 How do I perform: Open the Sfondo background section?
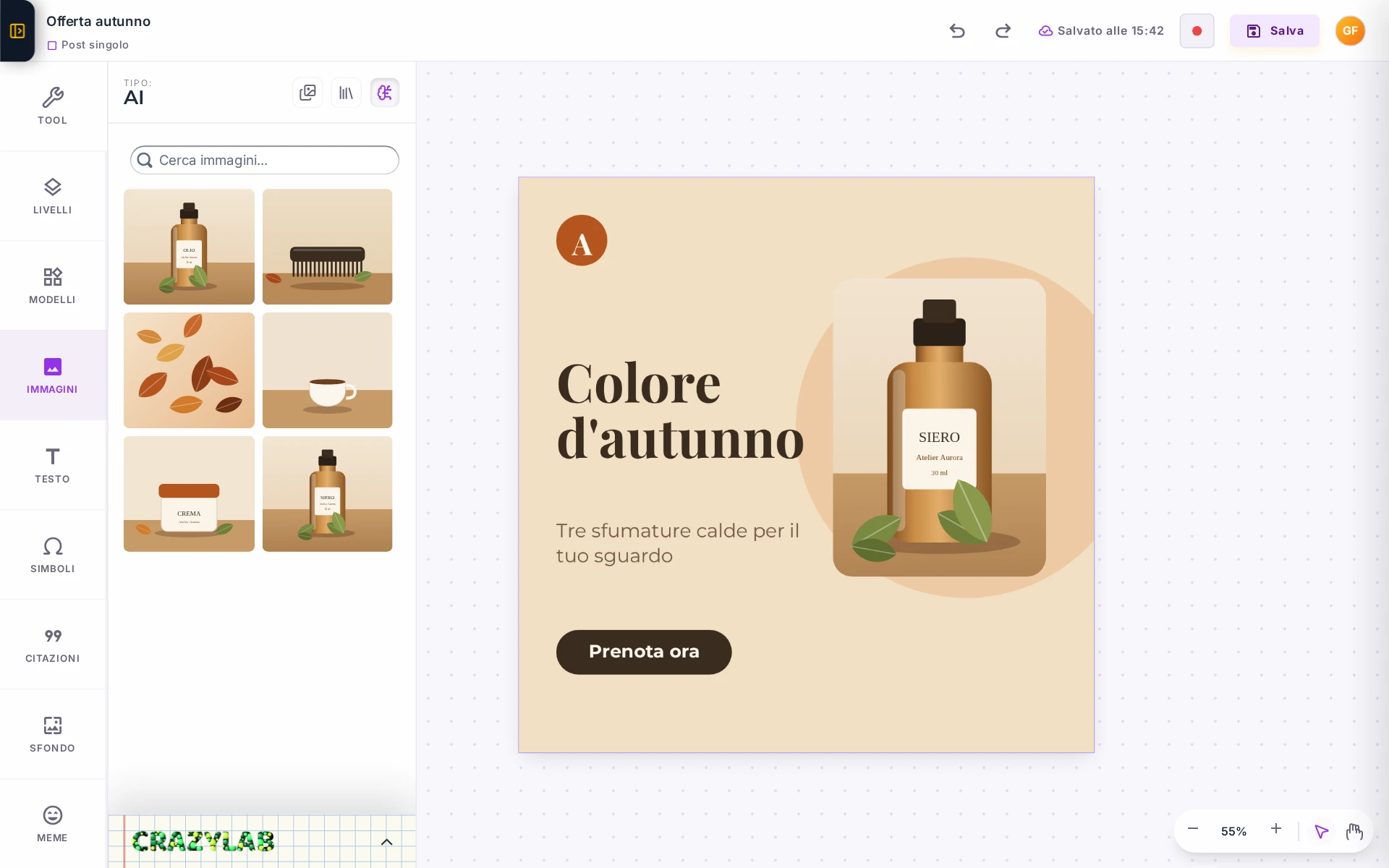53,734
